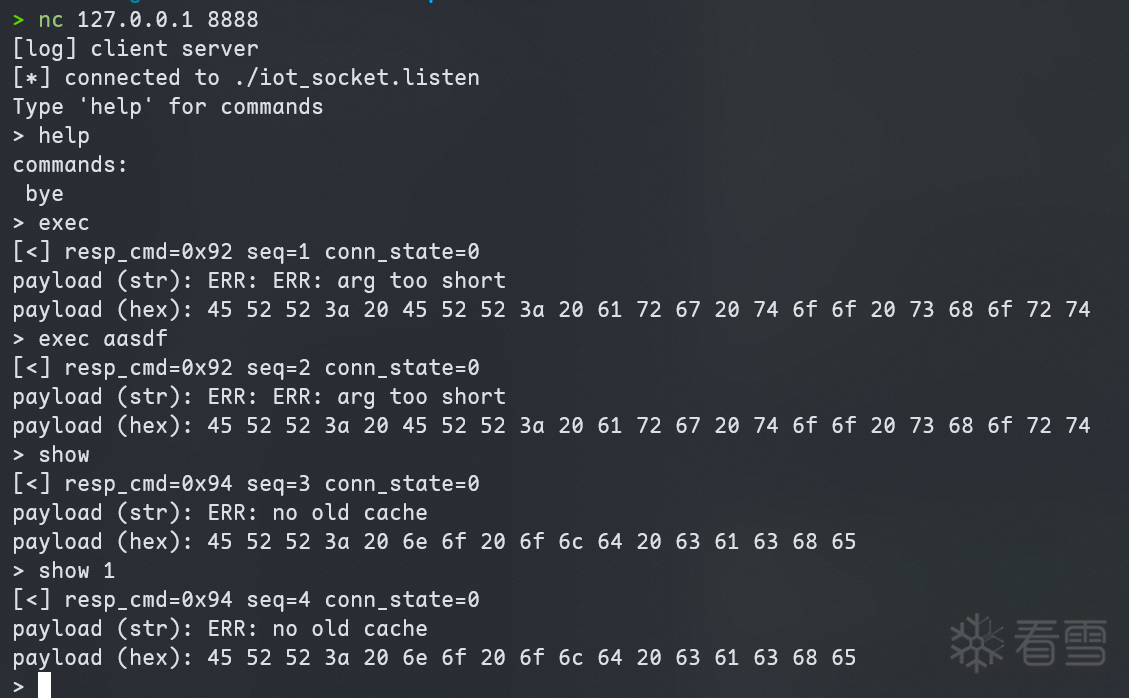
Task: Click the response line with seq=4
Action: (x=246, y=600)
